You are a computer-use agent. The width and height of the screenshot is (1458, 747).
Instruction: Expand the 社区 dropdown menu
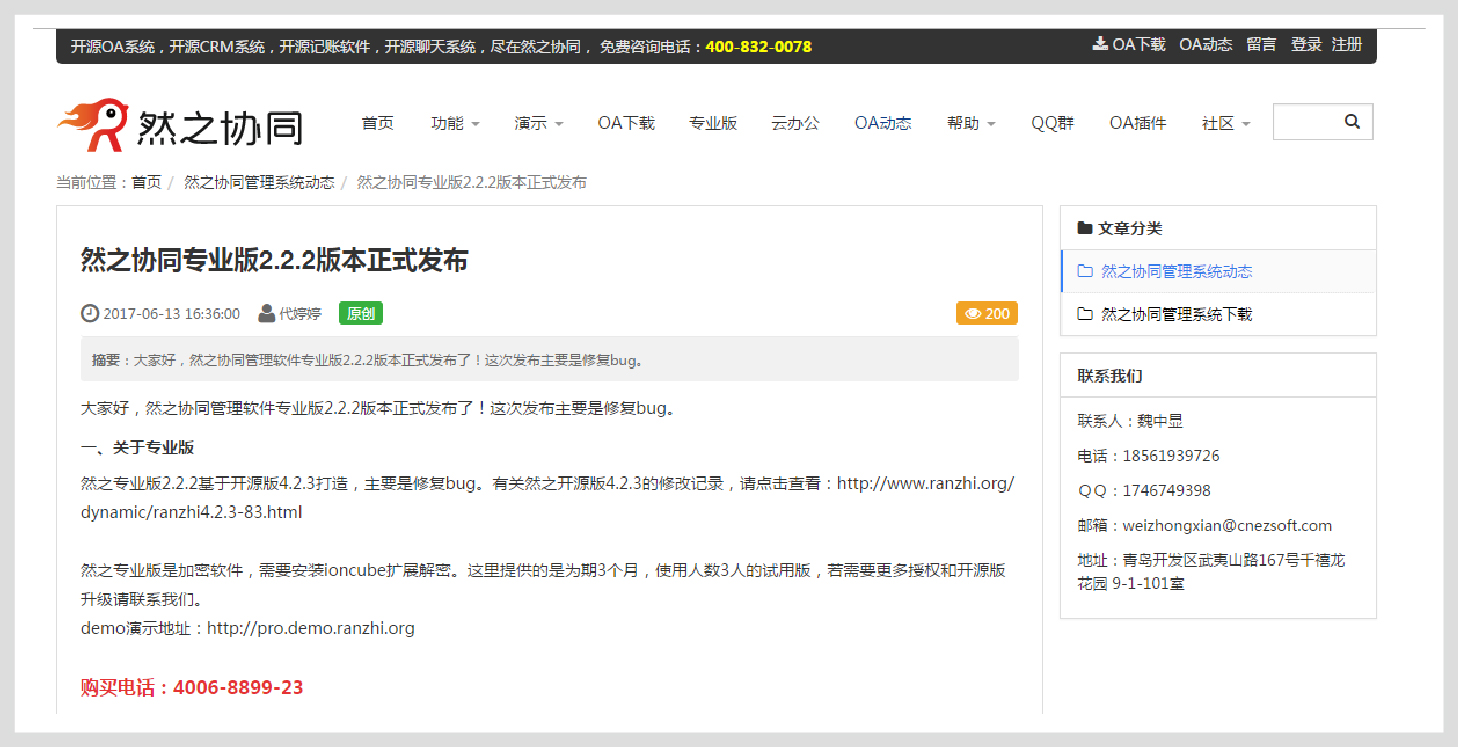[1226, 123]
